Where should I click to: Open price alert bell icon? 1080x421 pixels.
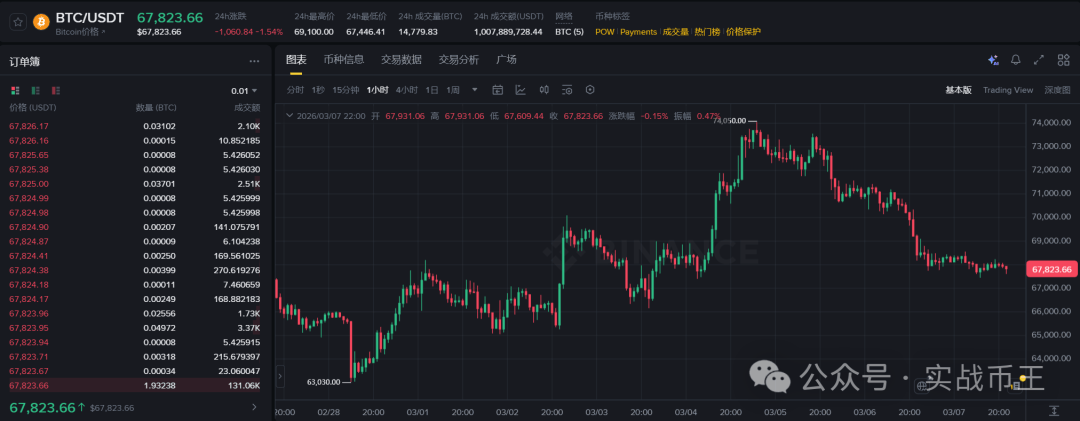1016,60
